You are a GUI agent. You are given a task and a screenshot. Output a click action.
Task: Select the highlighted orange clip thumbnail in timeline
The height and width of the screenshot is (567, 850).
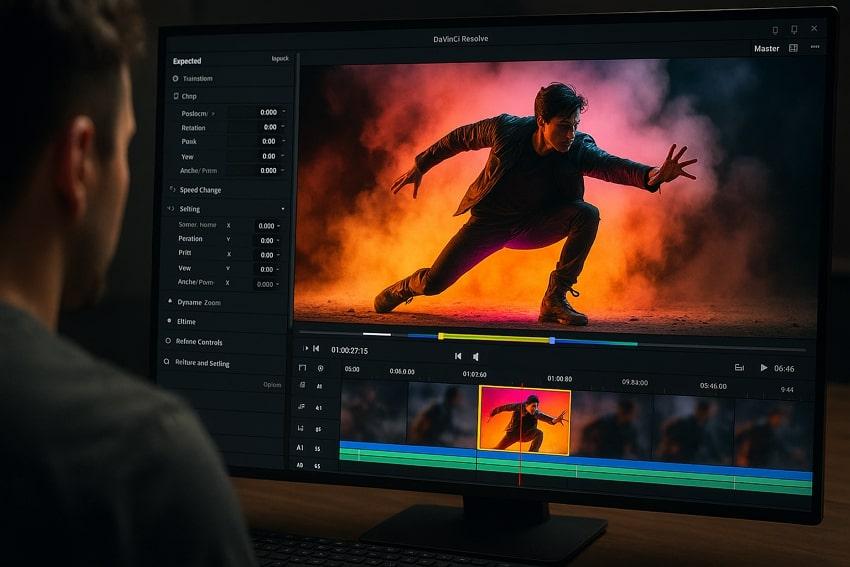tap(524, 420)
